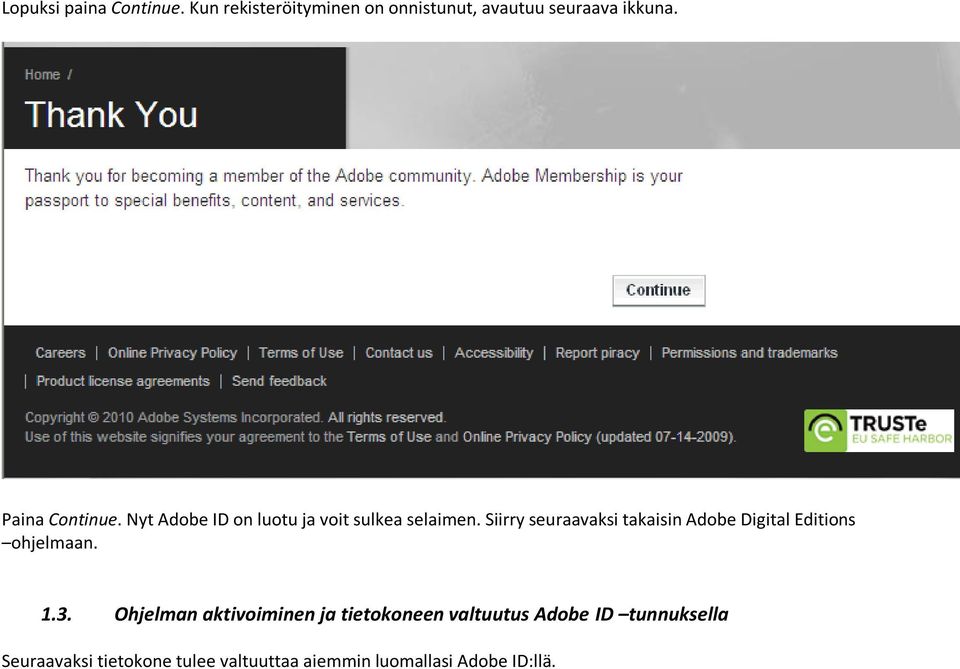Open the Accessibility footer link
This screenshot has height=669, width=960.
coord(494,353)
